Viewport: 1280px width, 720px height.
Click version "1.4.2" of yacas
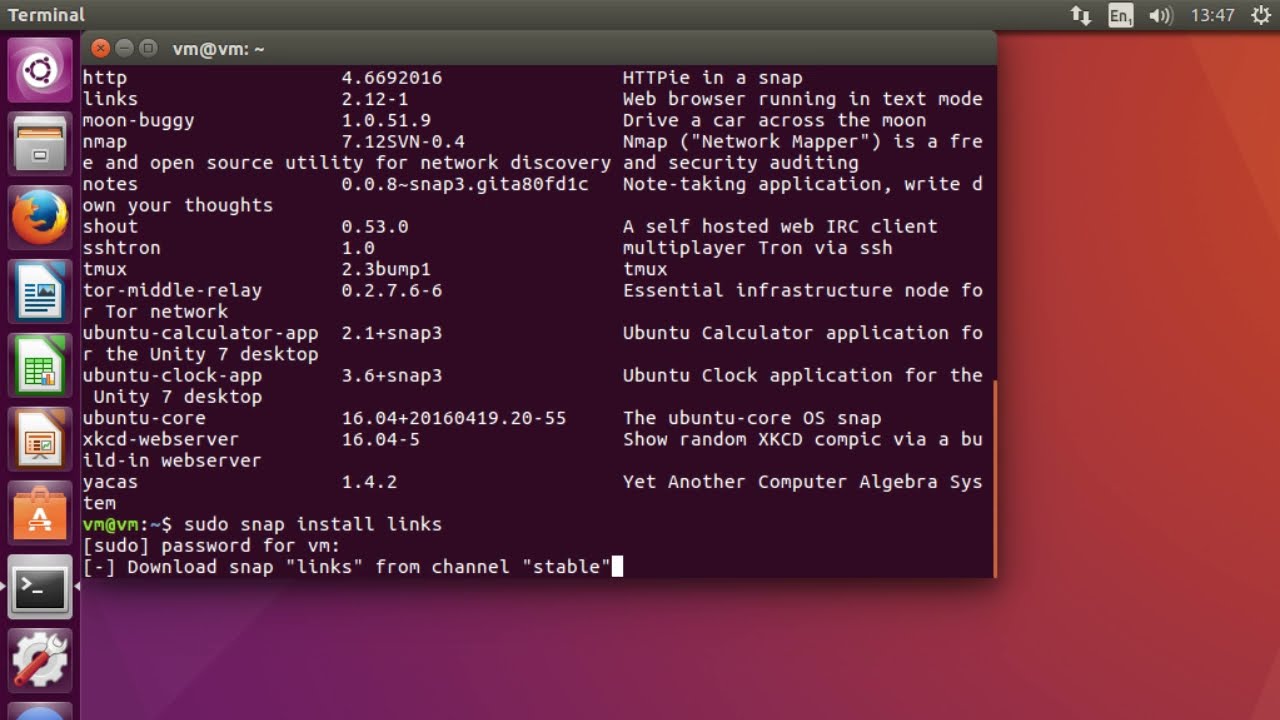point(369,482)
